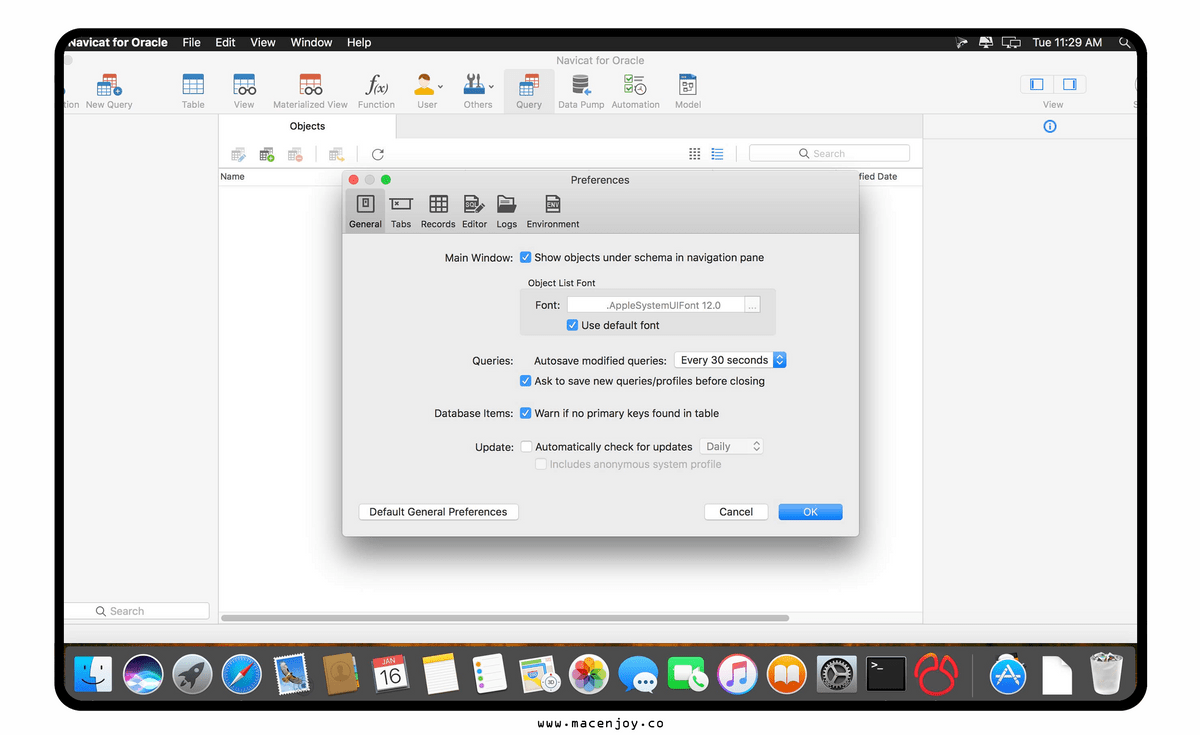Open the Environment preferences section

[x=553, y=211]
